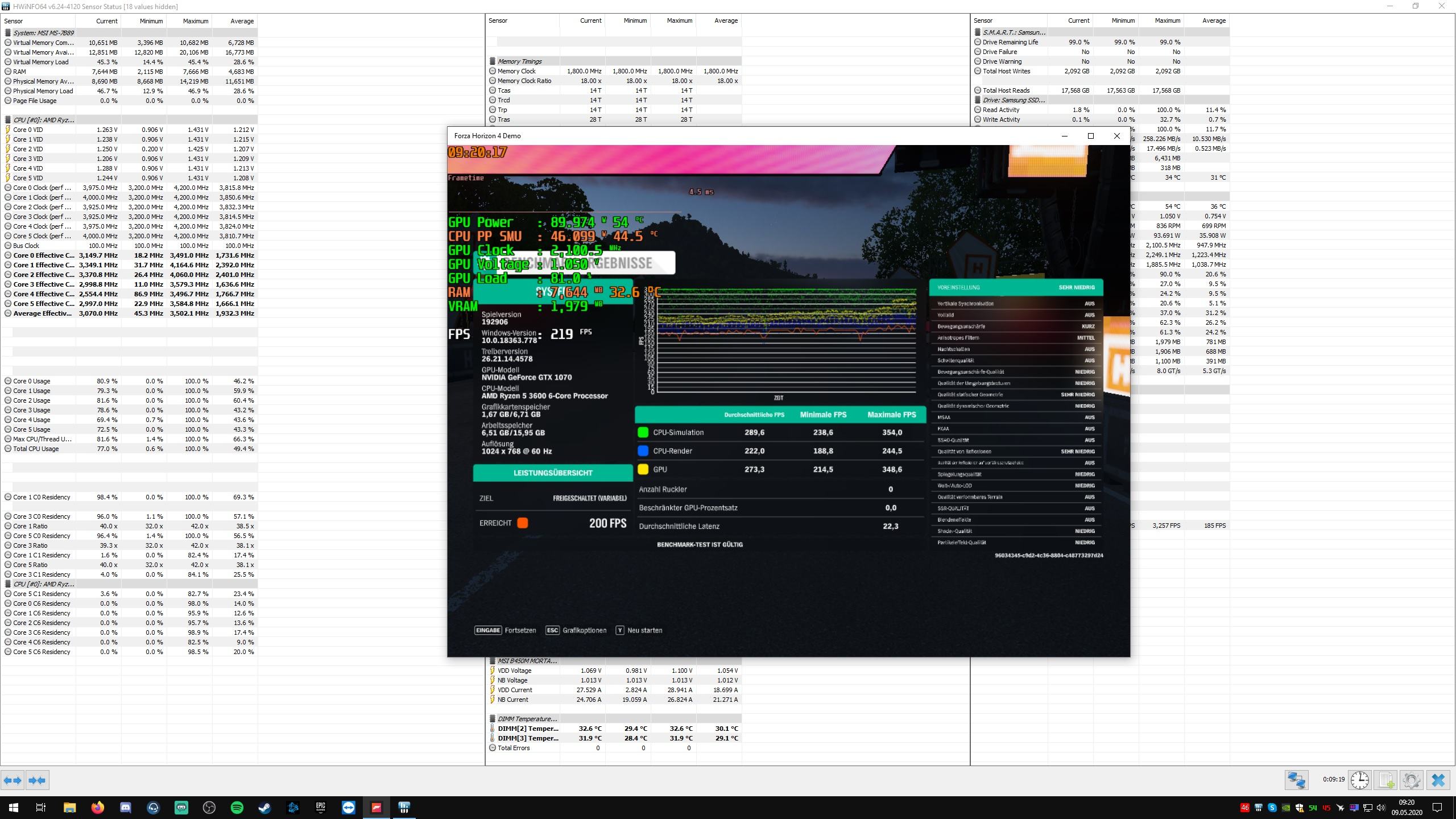
Task: Select the Core 5 C6 Residency row
Action: click(129, 652)
